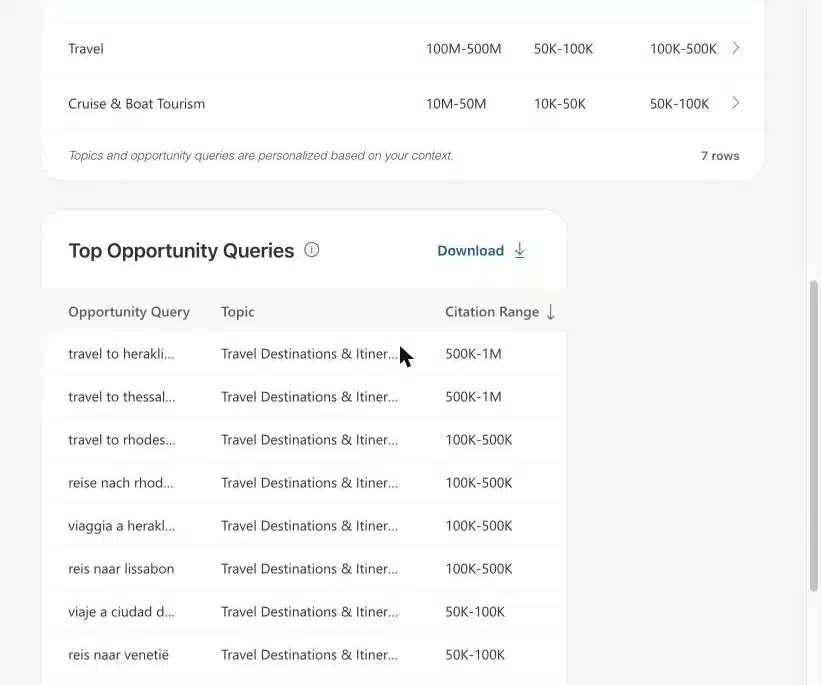This screenshot has height=685, width=821.
Task: Click the topic cell for reis naar venetië
Action: tap(309, 655)
